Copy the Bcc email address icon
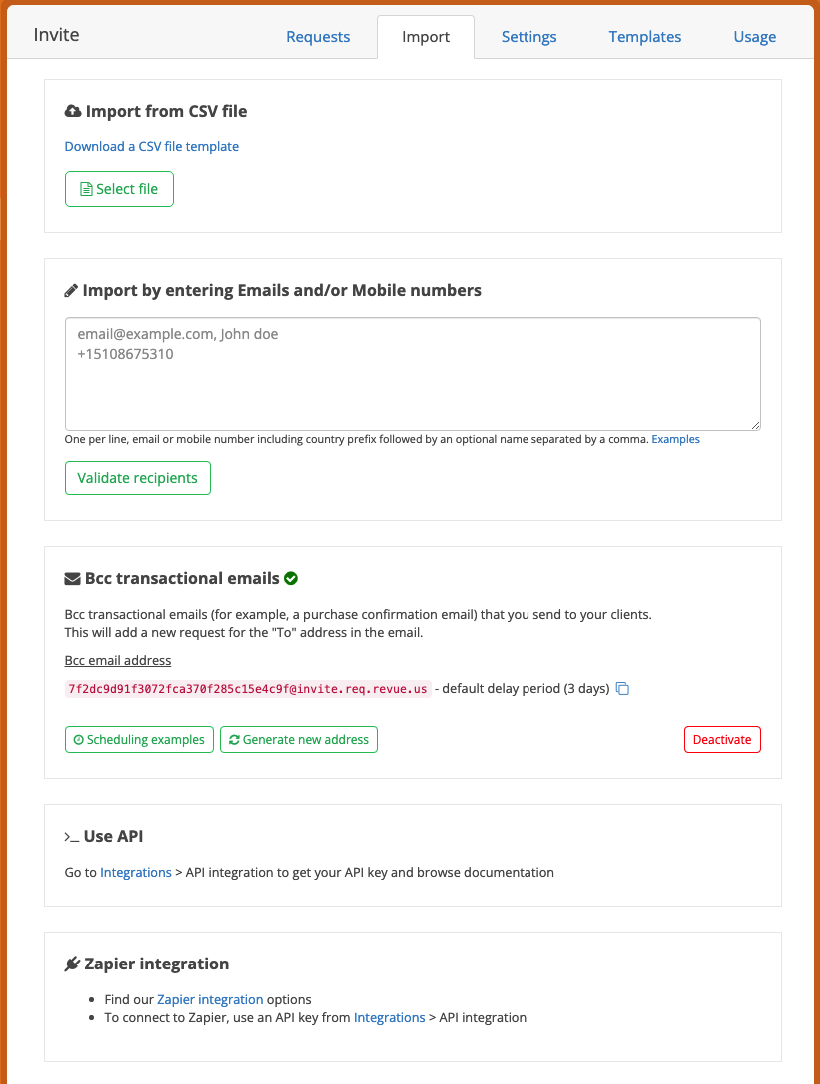This screenshot has height=1084, width=820. 622,689
